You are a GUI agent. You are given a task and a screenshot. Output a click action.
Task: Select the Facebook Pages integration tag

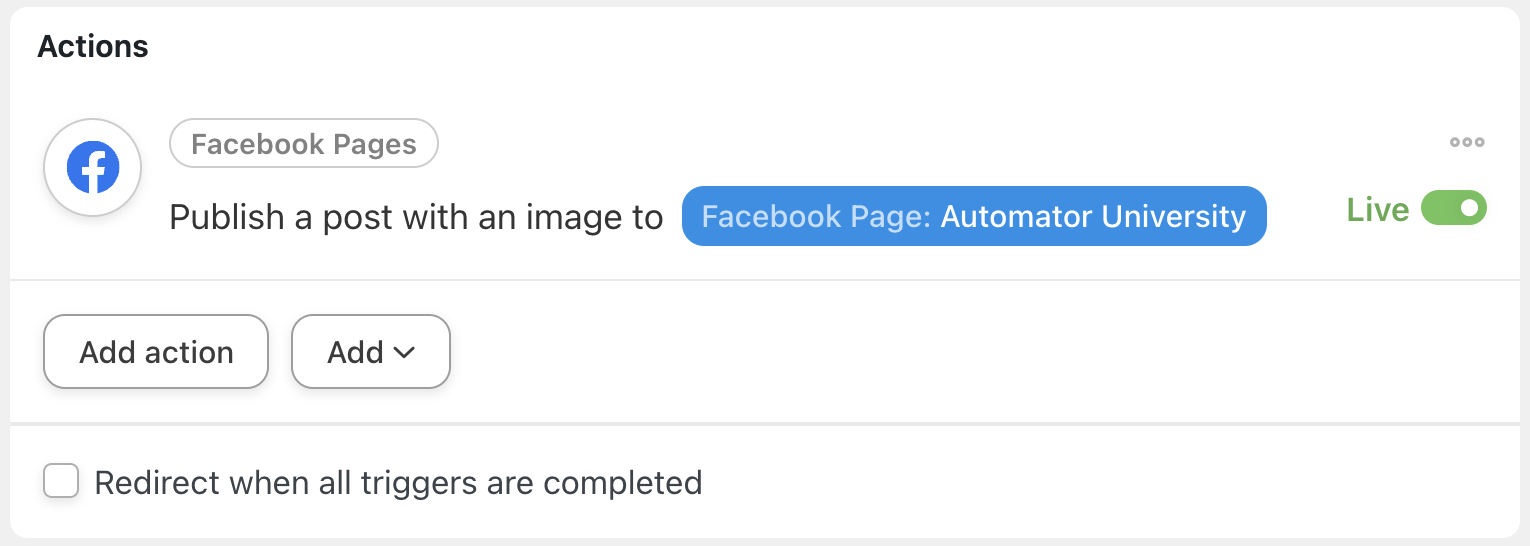tap(304, 144)
